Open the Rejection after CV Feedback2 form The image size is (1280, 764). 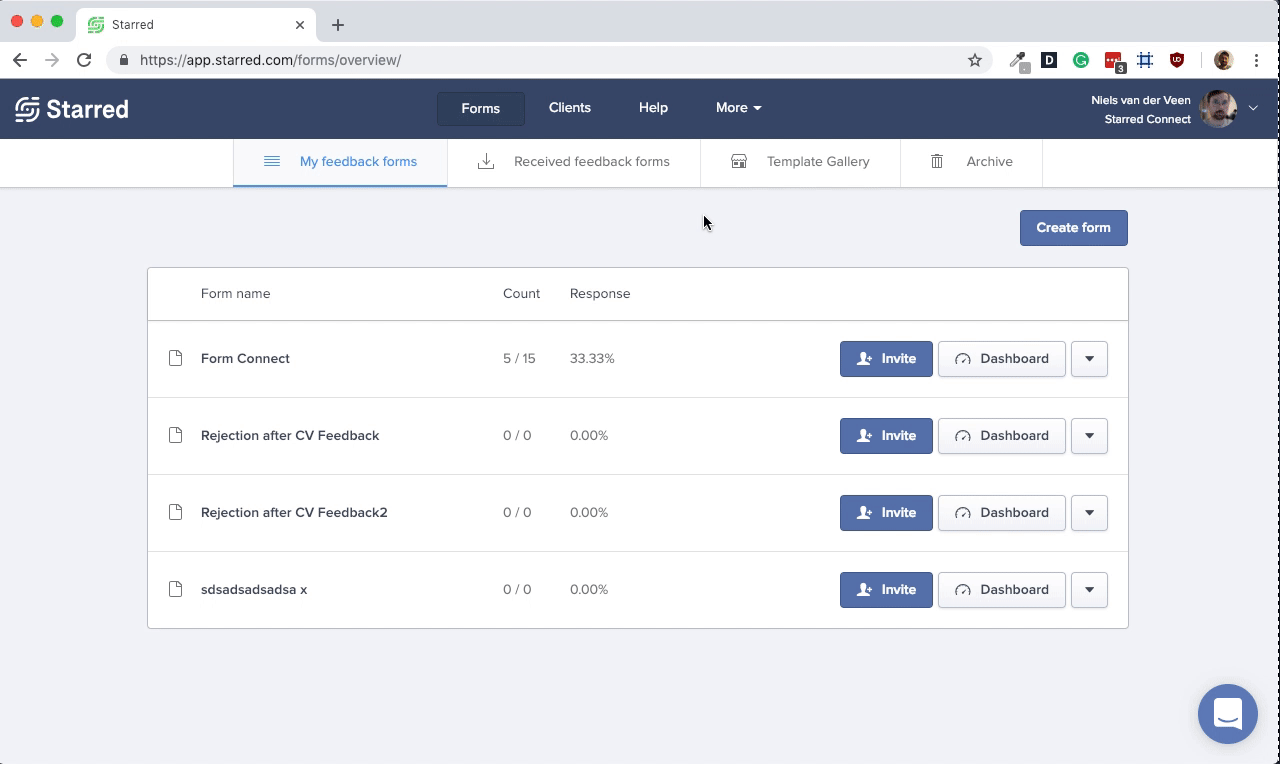point(294,512)
